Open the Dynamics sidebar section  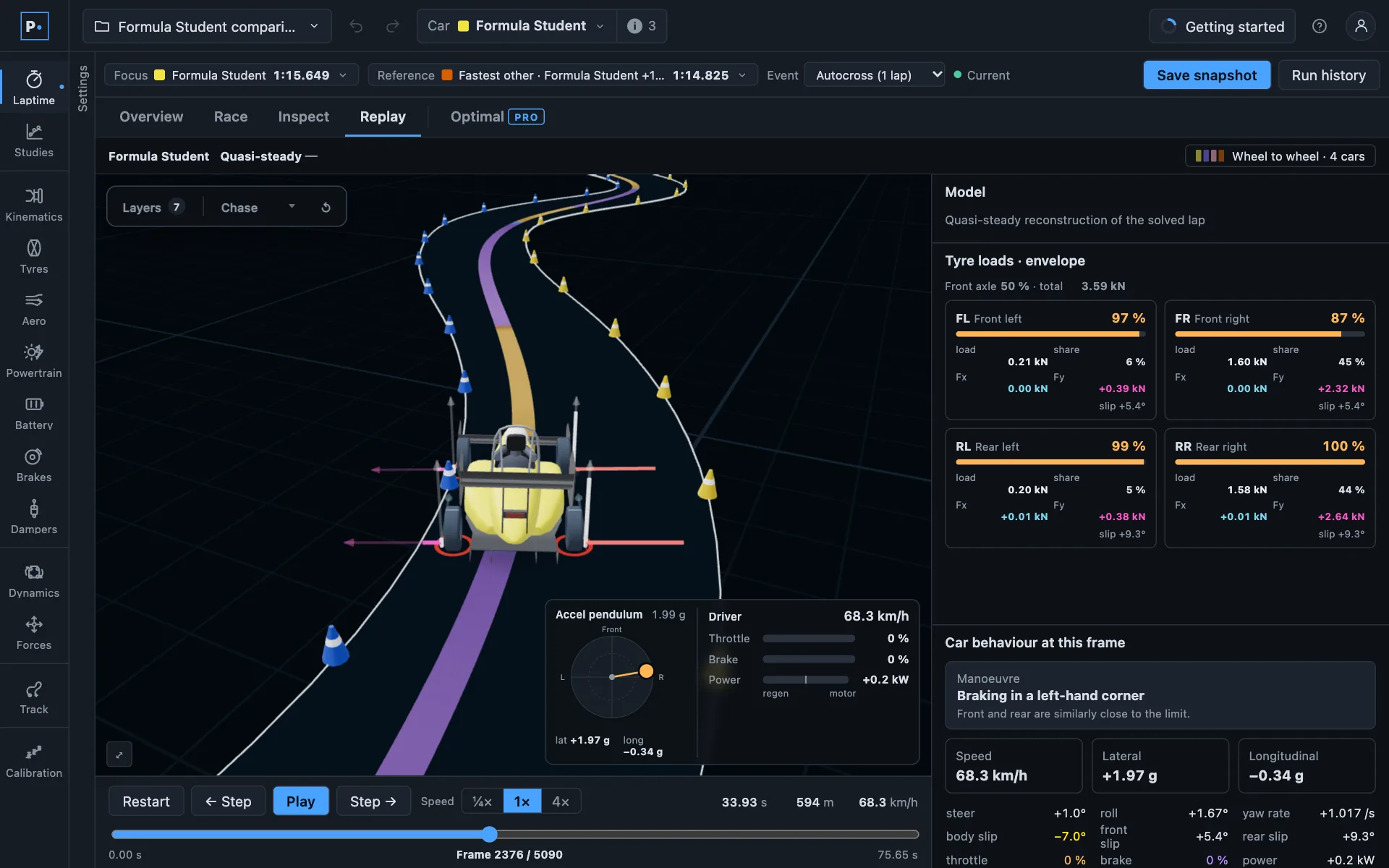pyautogui.click(x=34, y=581)
